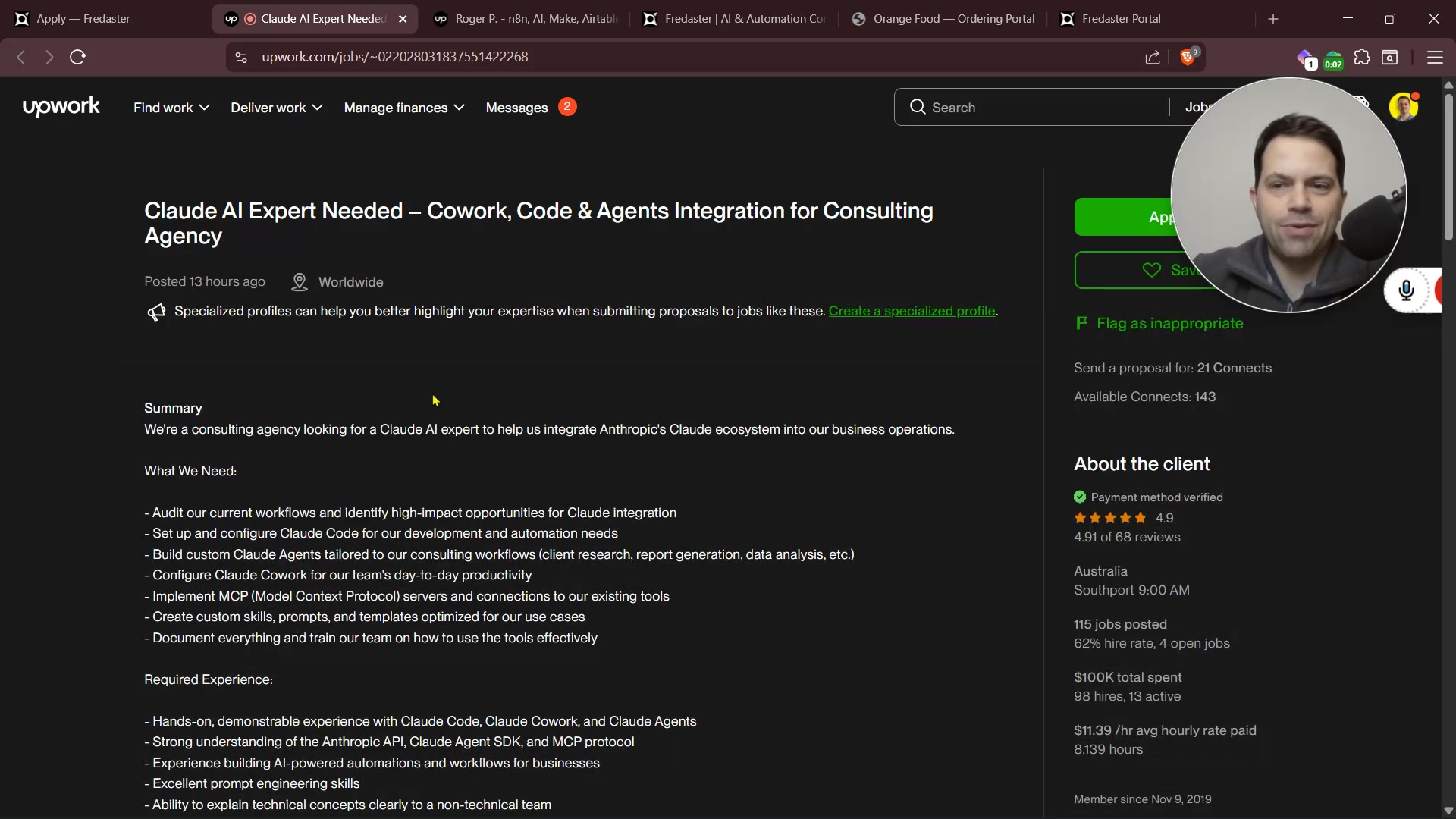This screenshot has width=1456, height=819.
Task: Open the Brave hamburger menu
Action: tap(1435, 58)
